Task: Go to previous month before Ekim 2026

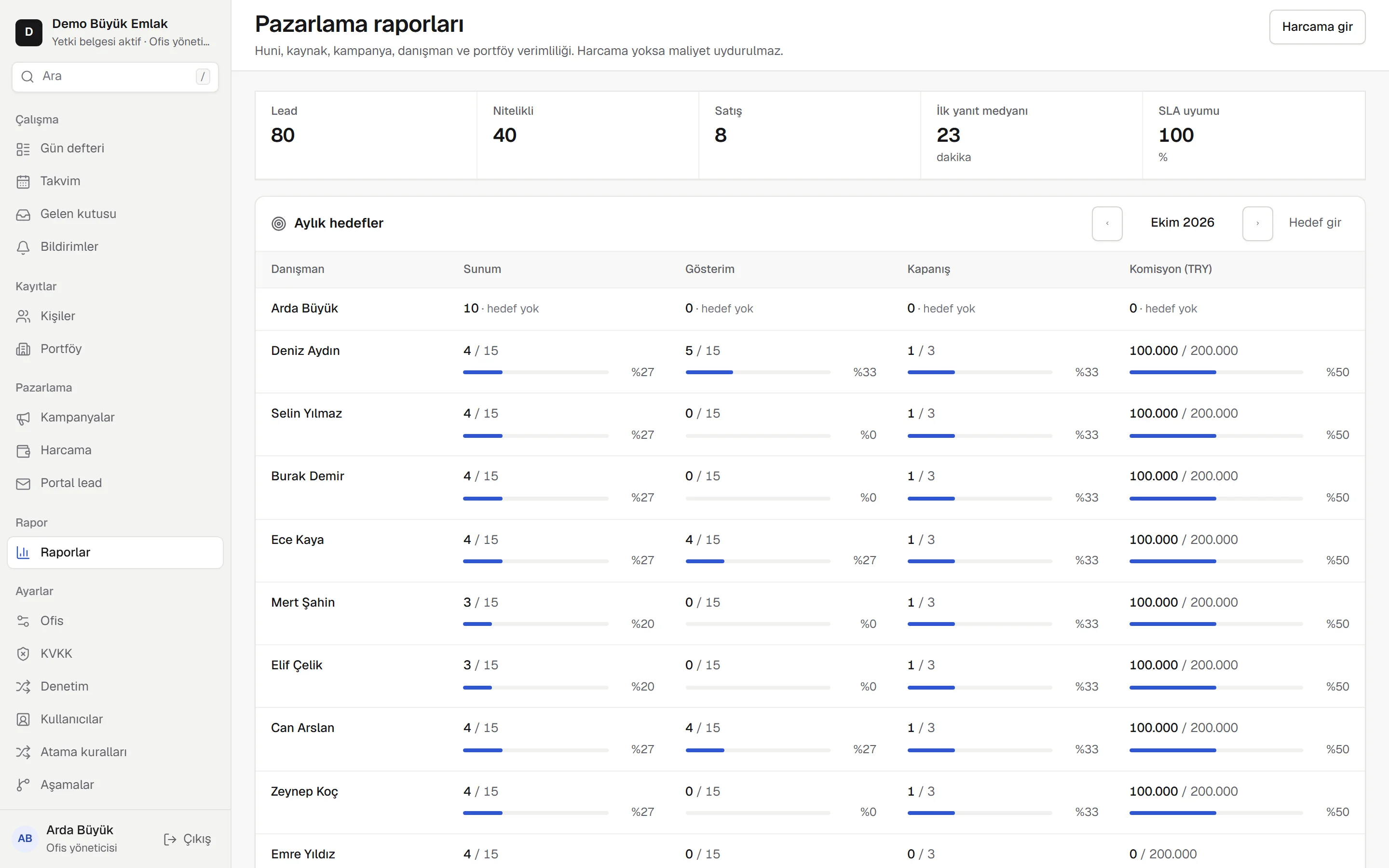Action: pyautogui.click(x=1106, y=223)
